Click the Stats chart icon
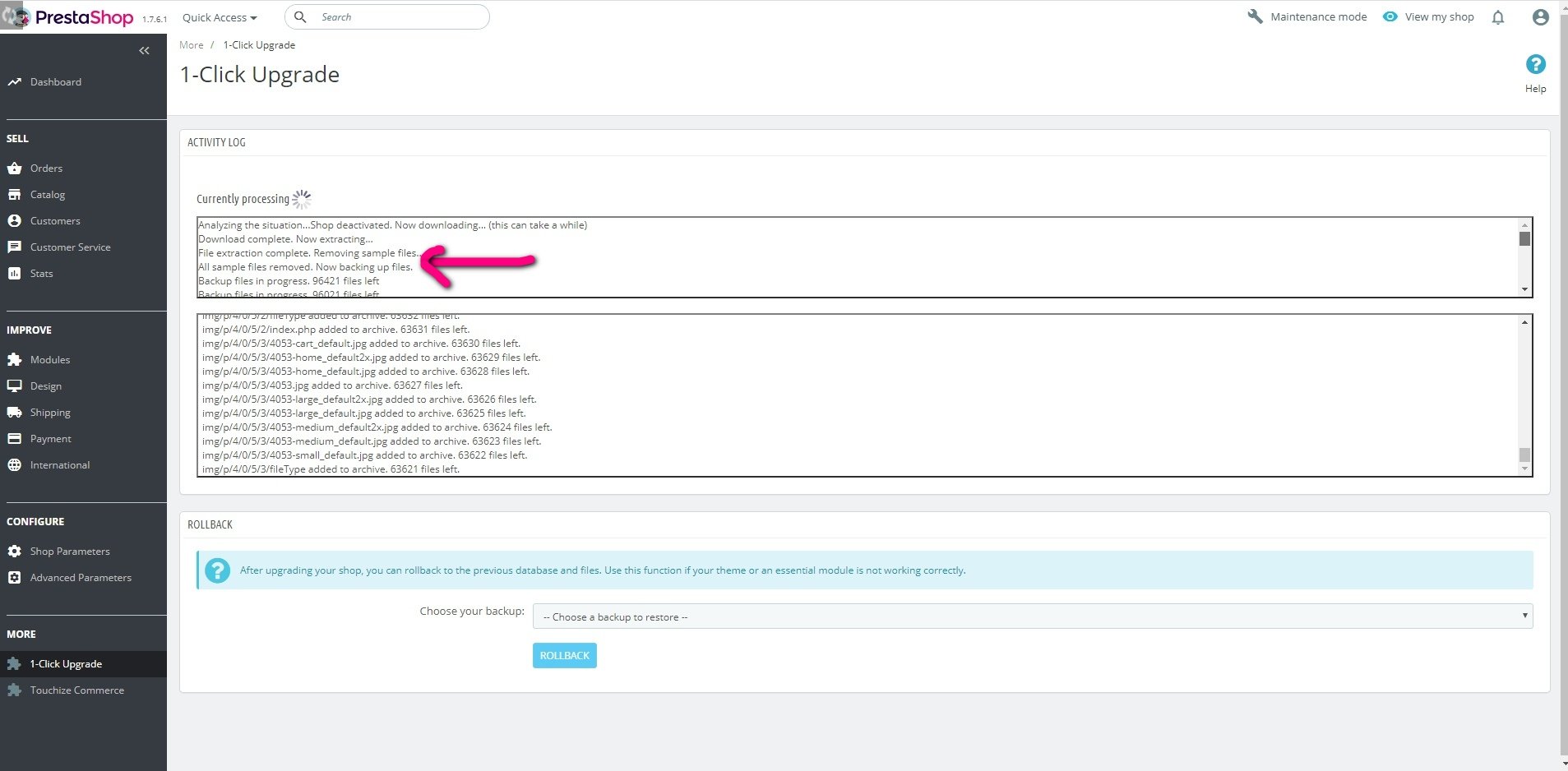The image size is (1568, 771). (14, 274)
